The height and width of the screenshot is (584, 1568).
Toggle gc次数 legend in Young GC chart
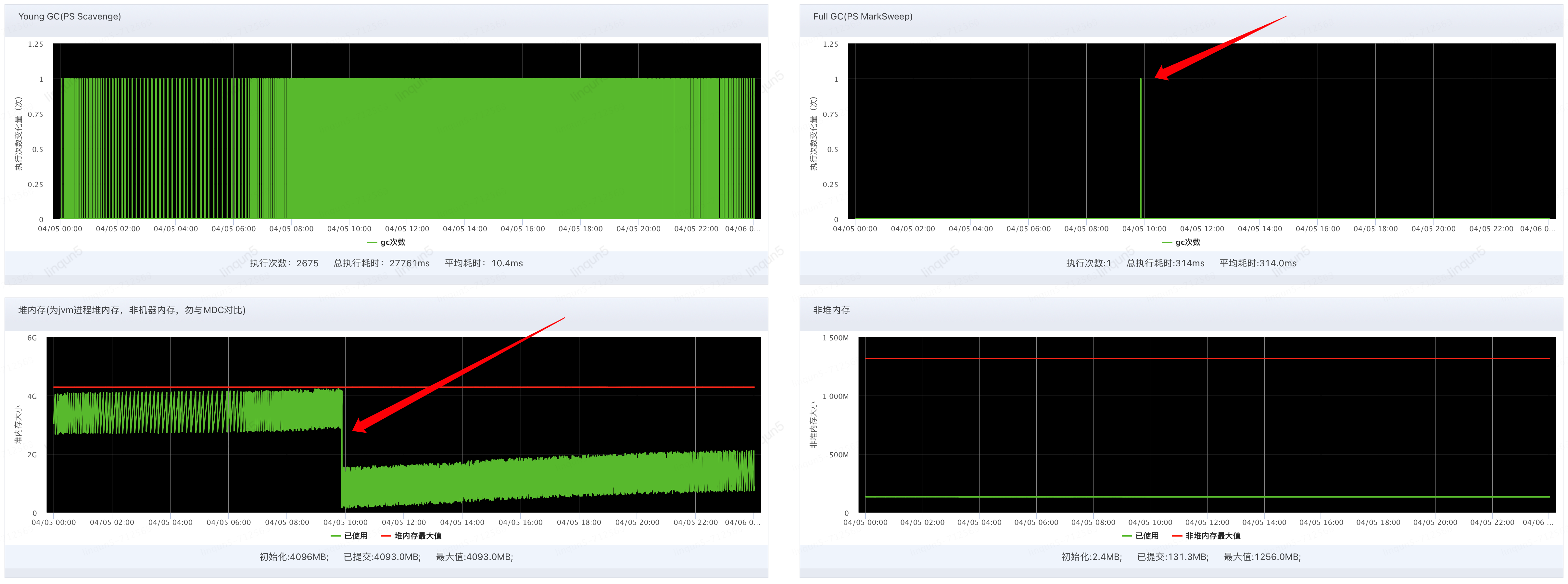click(x=386, y=242)
